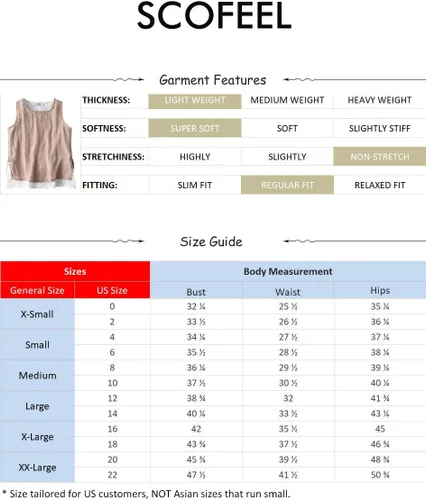Click the pink tank top product thumbnail

coord(40,143)
